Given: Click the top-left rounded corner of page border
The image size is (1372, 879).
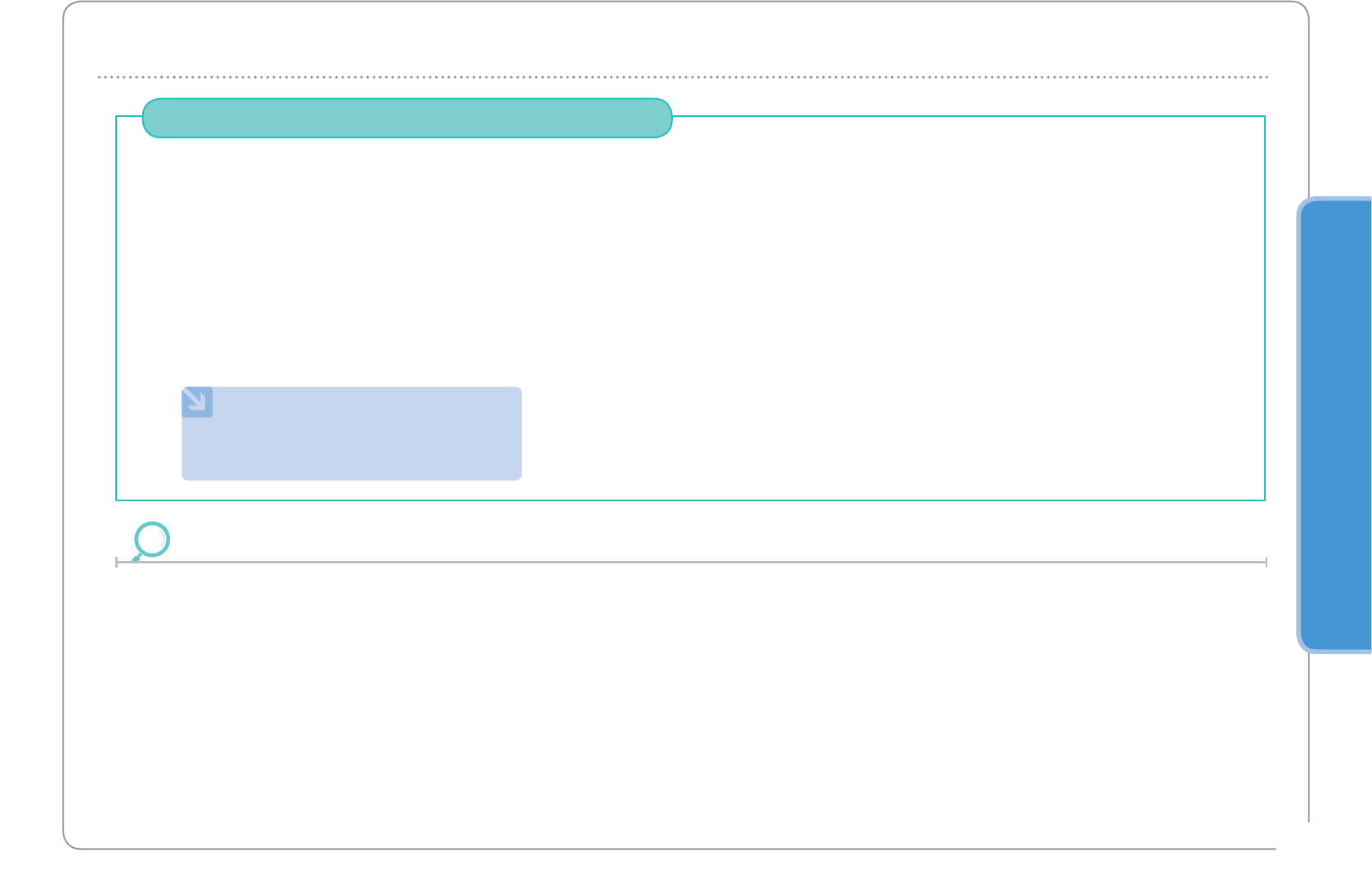Looking at the screenshot, I should (x=69, y=7).
